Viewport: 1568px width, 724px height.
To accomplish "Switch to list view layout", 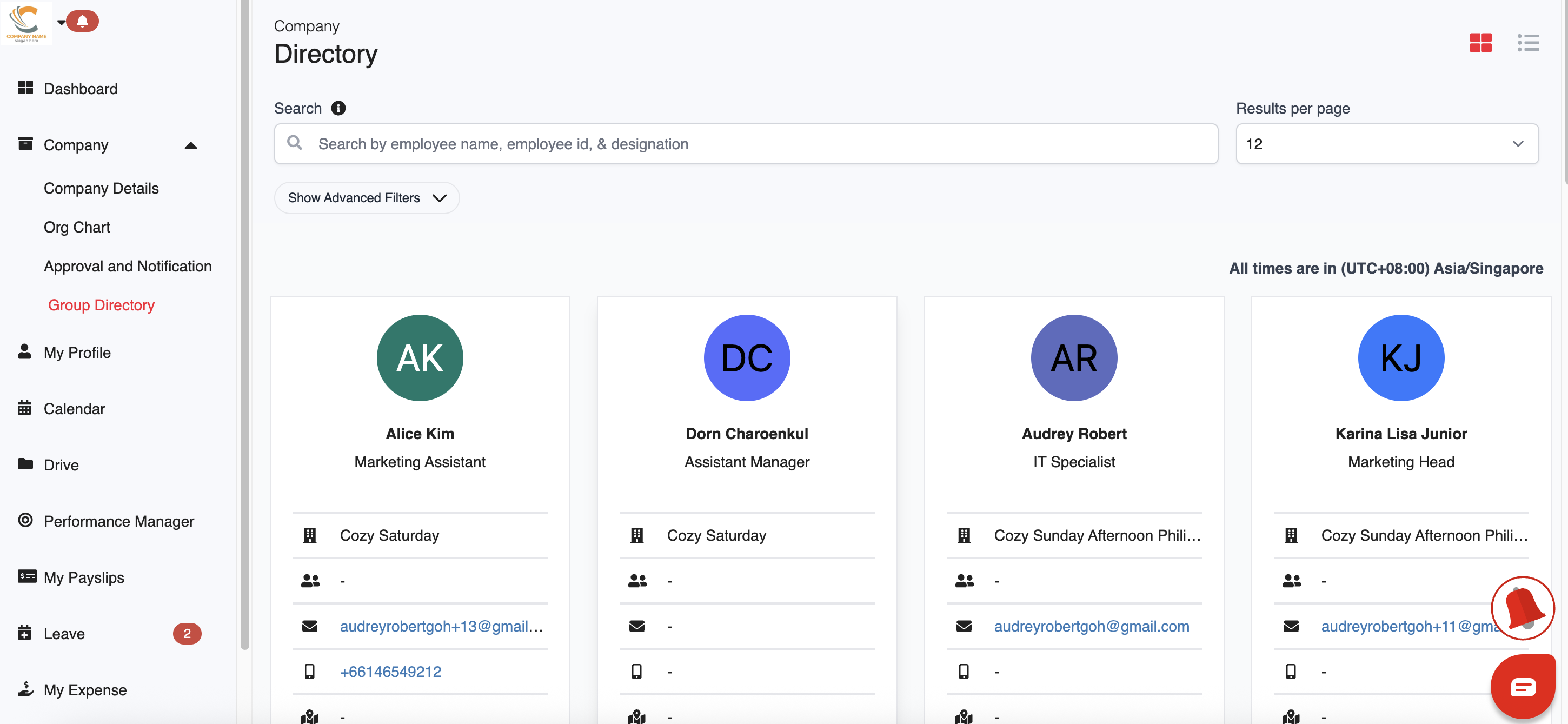I will coord(1527,43).
